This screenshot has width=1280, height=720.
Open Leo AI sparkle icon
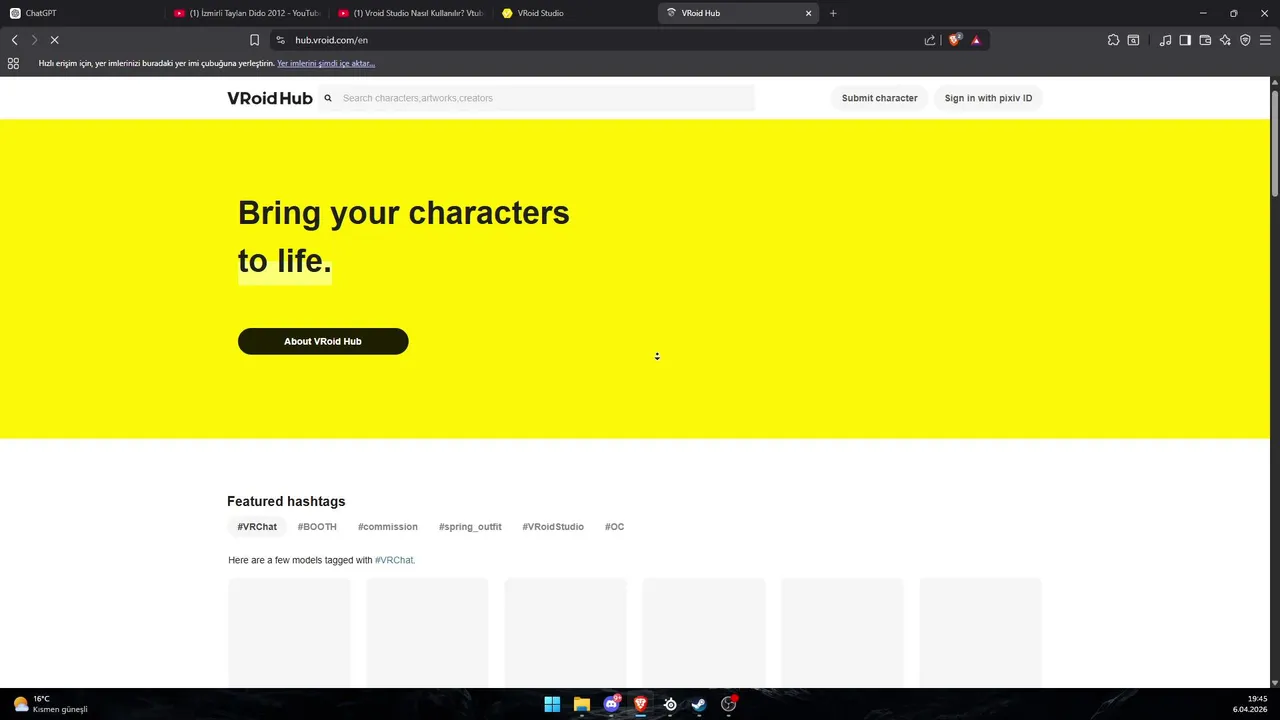click(1225, 40)
